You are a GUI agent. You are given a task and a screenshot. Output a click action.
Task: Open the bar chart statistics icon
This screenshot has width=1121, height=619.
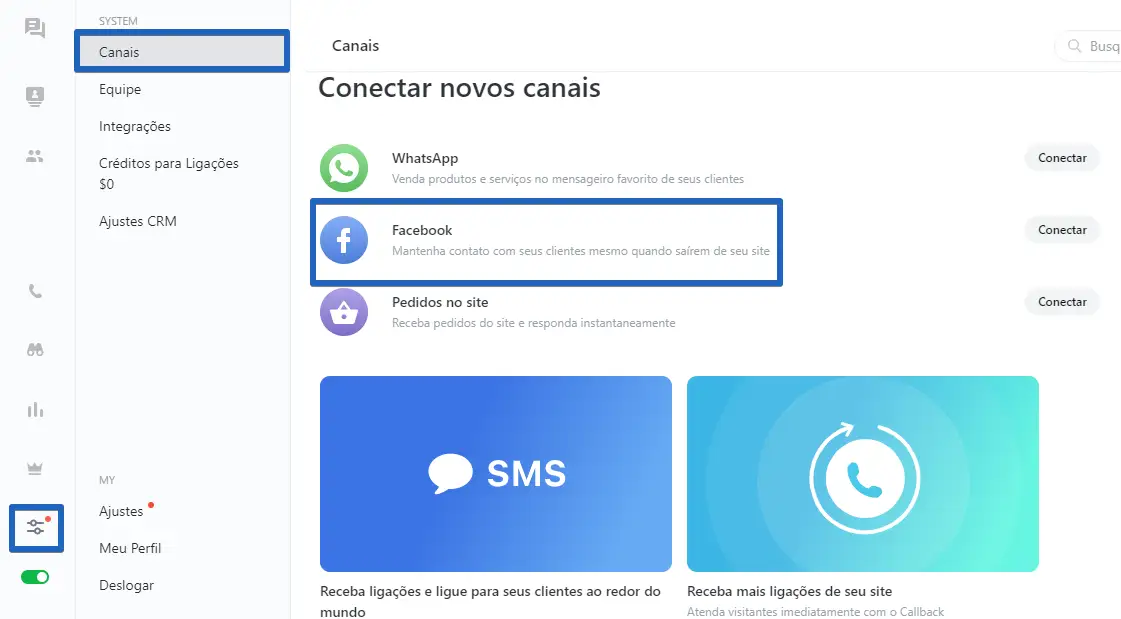pyautogui.click(x=34, y=410)
